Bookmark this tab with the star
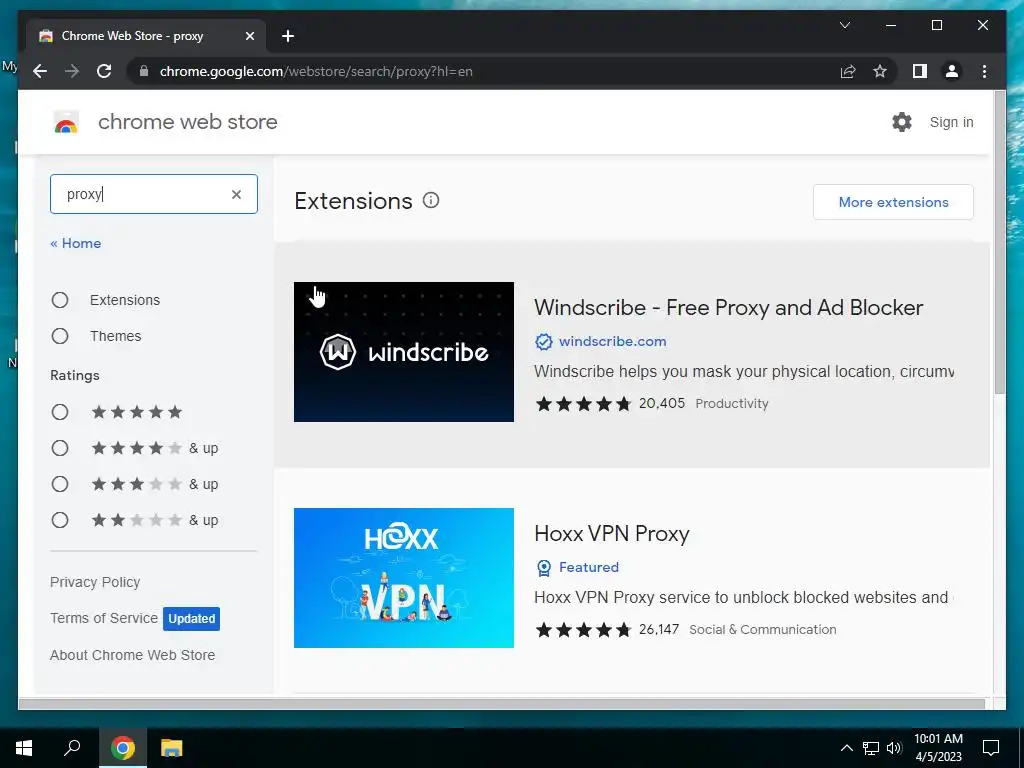 pos(880,71)
